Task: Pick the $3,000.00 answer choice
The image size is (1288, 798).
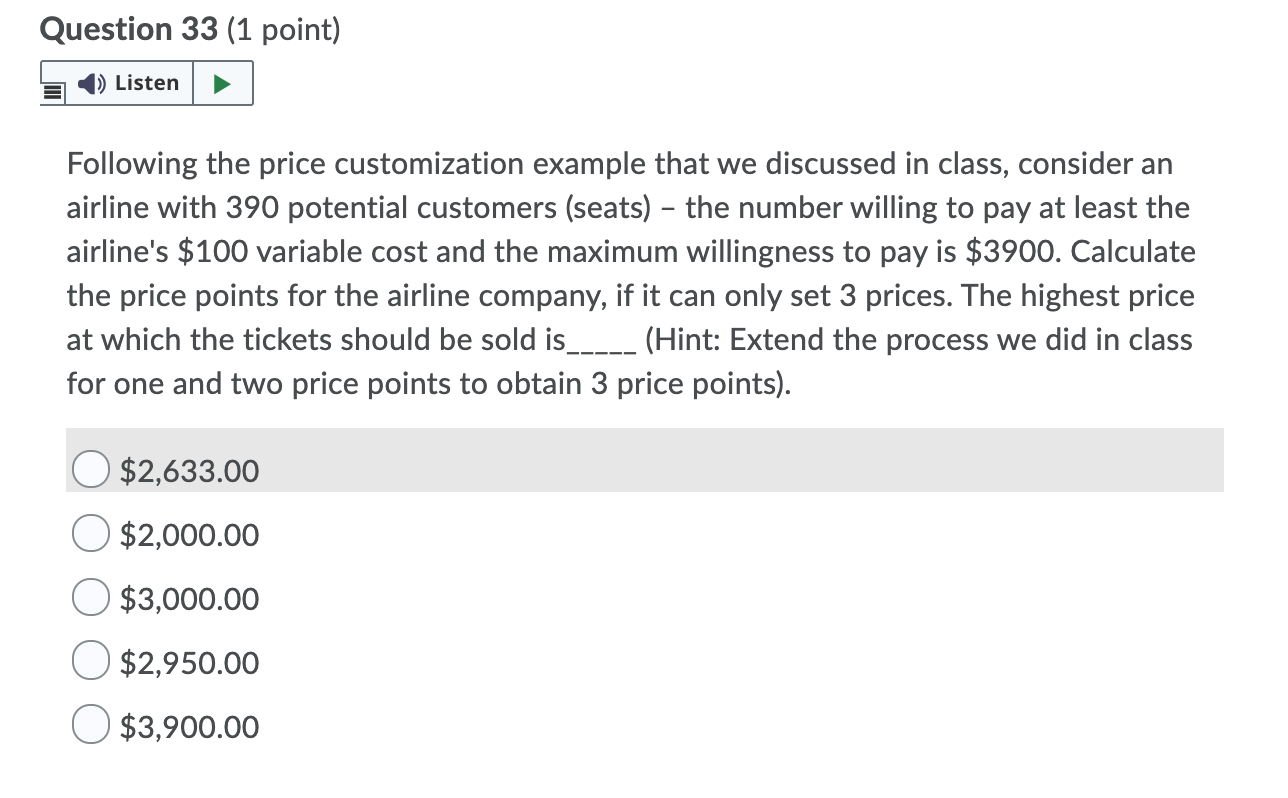Action: tap(90, 597)
